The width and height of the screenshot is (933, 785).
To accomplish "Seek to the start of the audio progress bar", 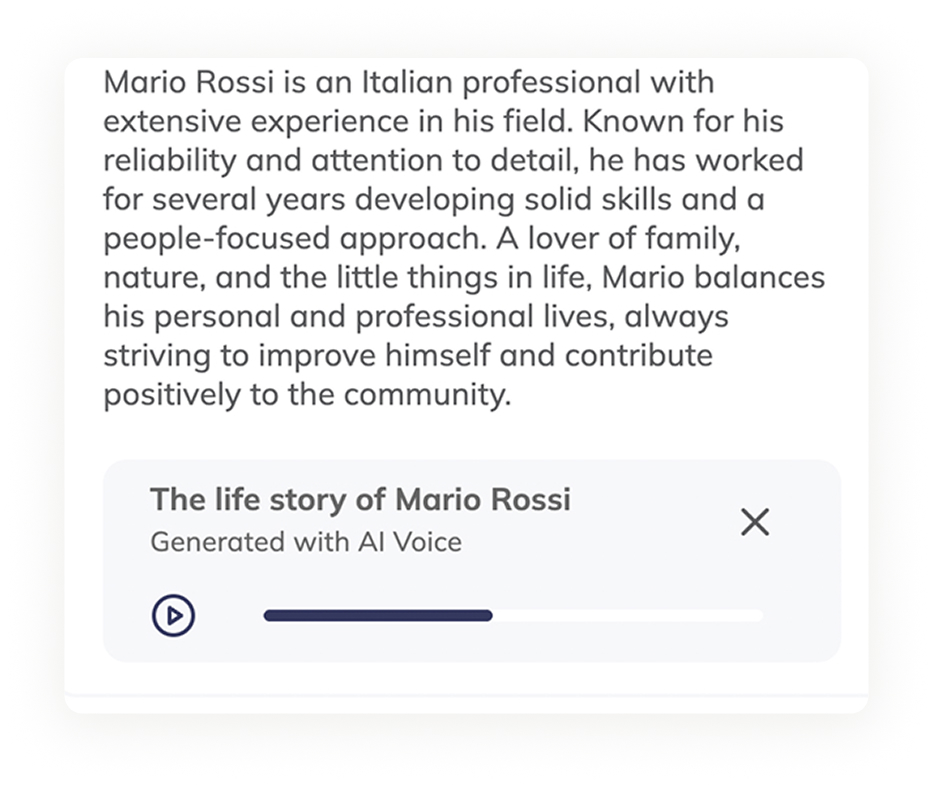I will [267, 616].
